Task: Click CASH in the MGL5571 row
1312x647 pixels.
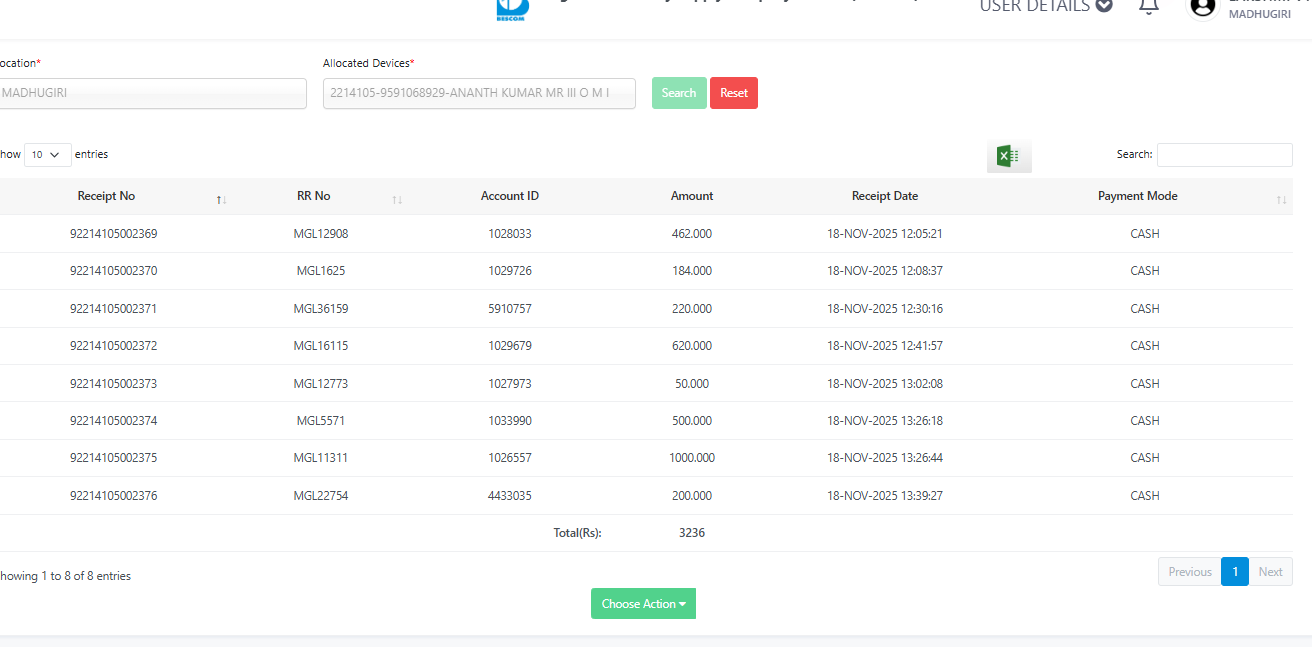Action: [1145, 421]
